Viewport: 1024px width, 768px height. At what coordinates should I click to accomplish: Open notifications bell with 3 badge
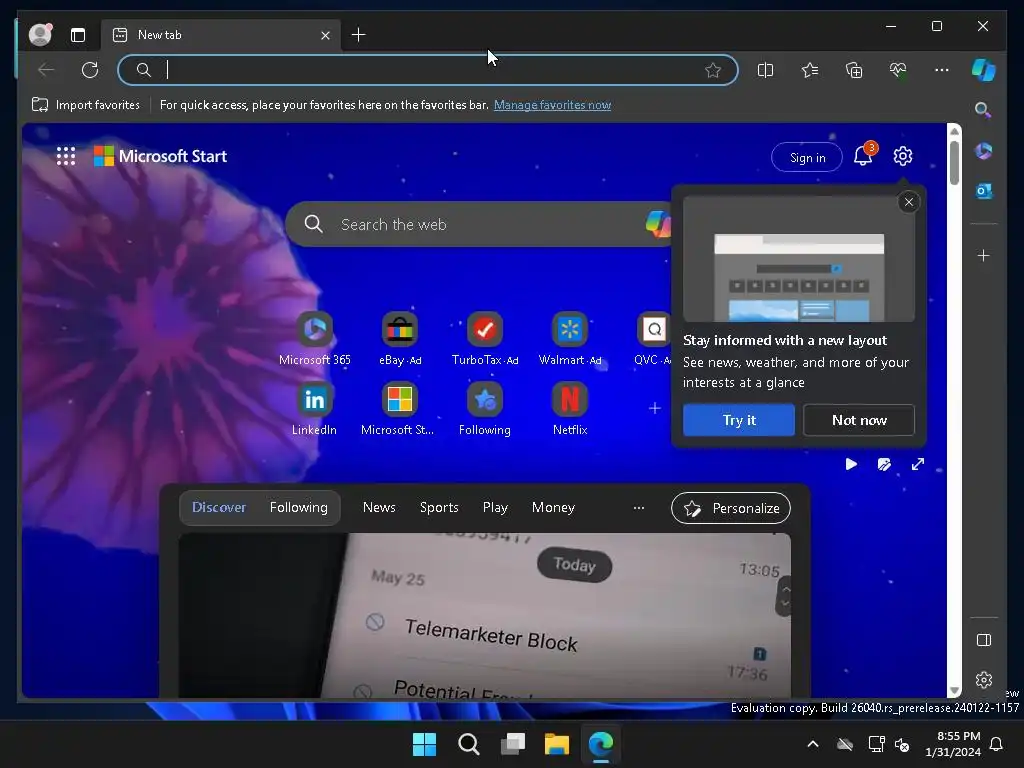click(864, 155)
